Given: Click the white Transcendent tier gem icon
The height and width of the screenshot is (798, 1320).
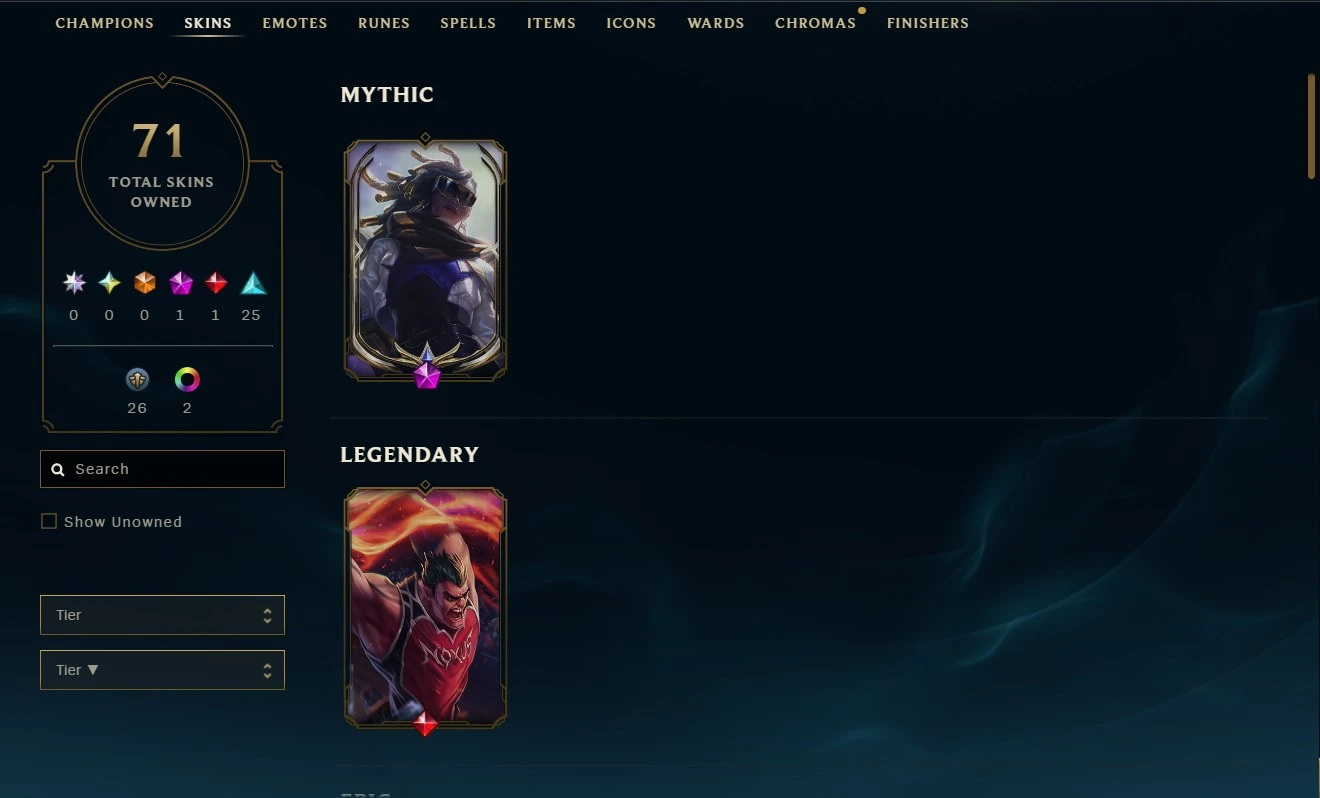Looking at the screenshot, I should point(74,283).
